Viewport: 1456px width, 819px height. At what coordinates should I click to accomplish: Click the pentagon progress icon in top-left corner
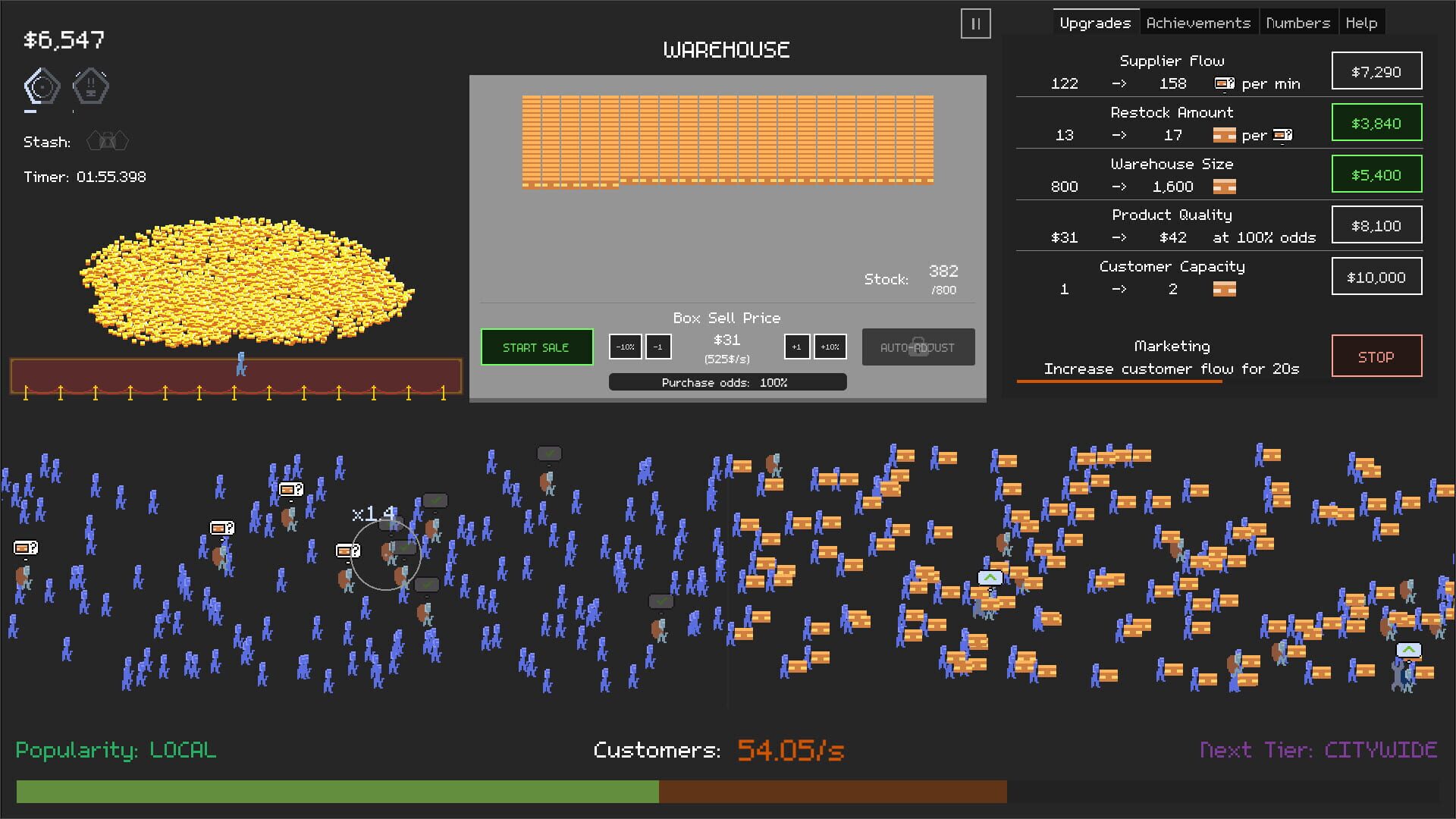click(x=42, y=86)
